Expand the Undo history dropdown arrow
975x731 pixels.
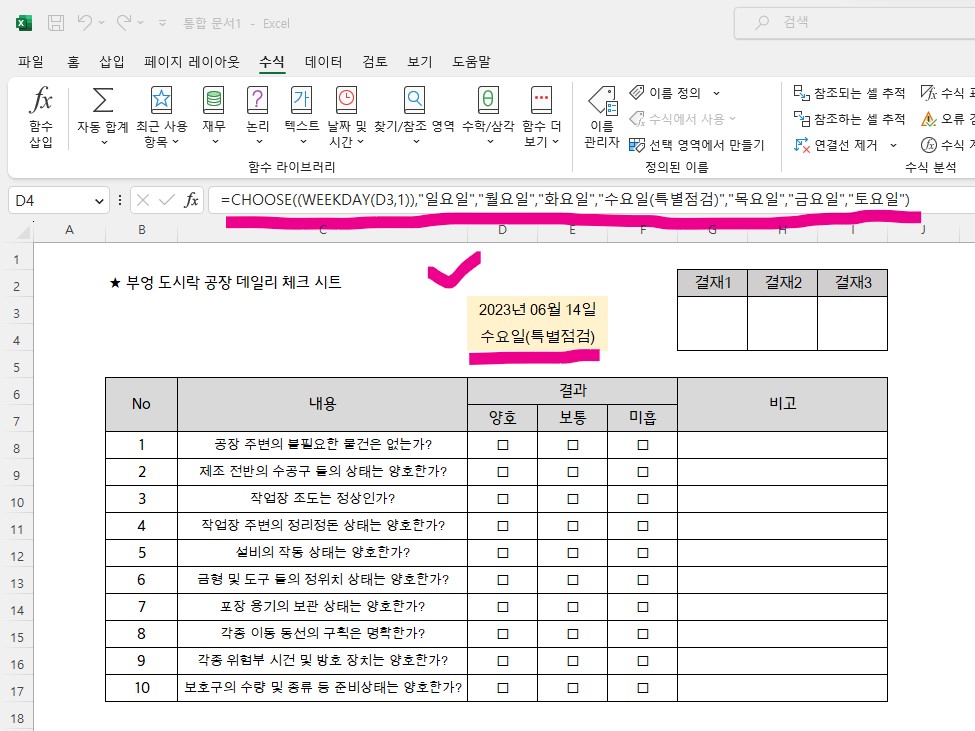tap(101, 23)
